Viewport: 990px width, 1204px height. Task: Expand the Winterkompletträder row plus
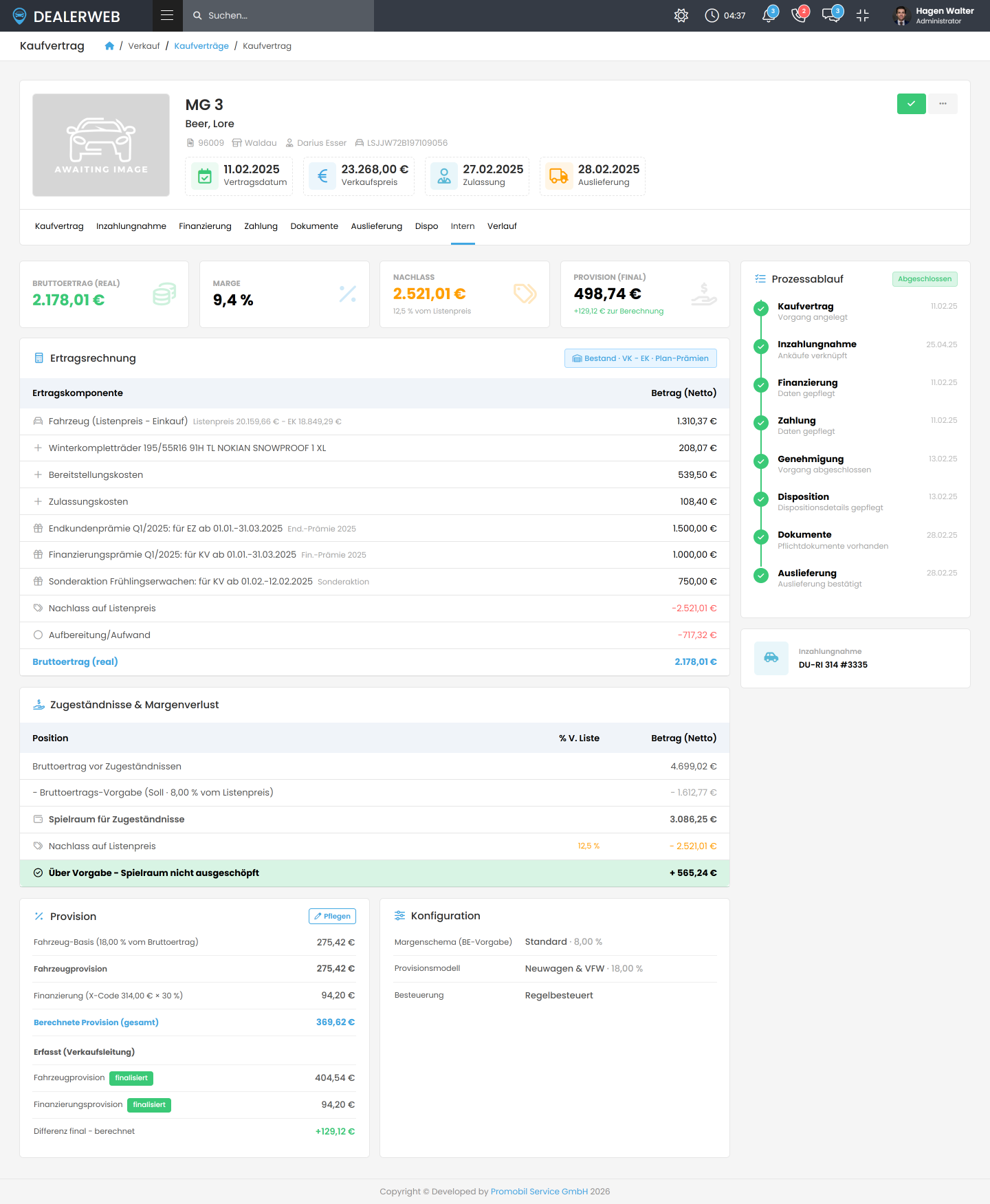38,448
